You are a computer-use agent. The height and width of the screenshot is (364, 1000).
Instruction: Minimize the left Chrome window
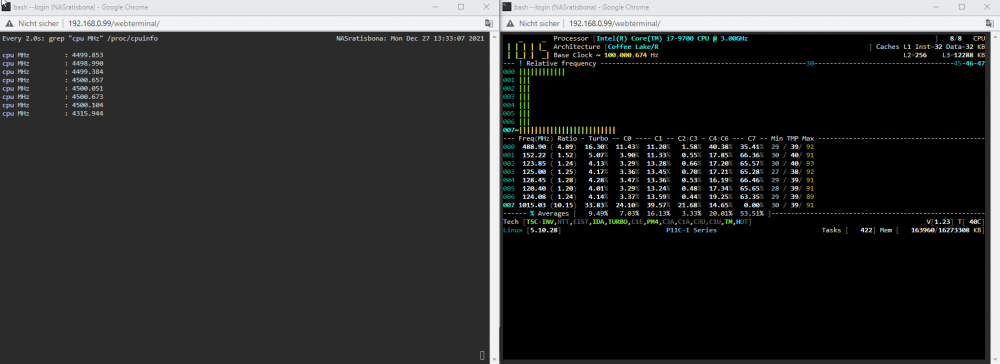434,6
